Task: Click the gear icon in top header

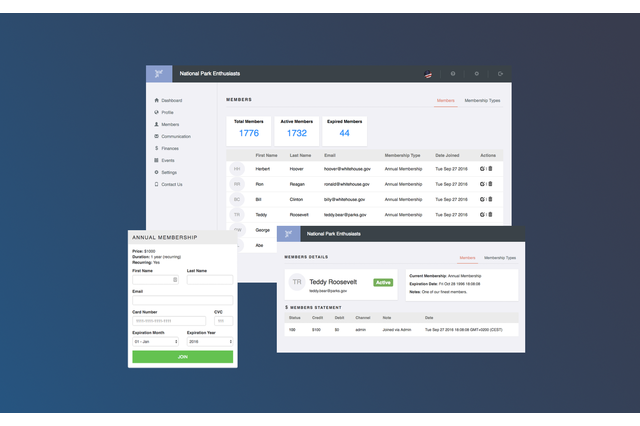Action: click(x=476, y=74)
